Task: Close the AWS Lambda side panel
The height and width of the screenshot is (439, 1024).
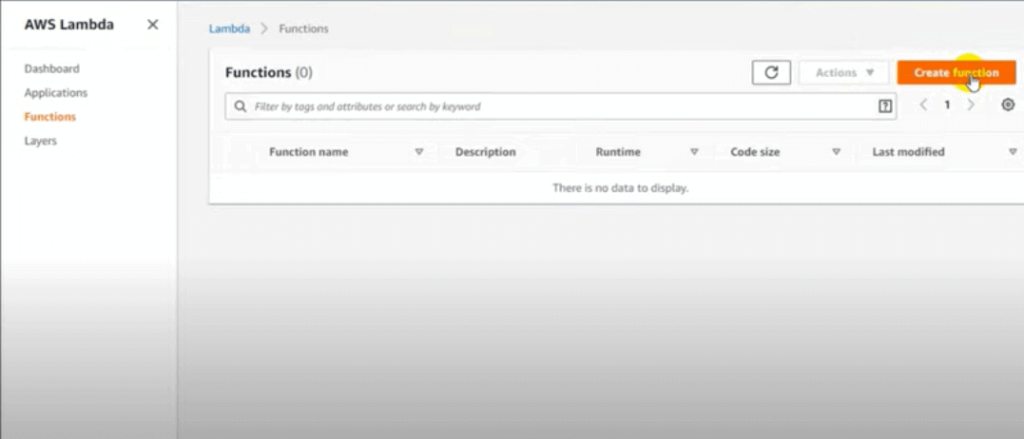Action: [153, 25]
